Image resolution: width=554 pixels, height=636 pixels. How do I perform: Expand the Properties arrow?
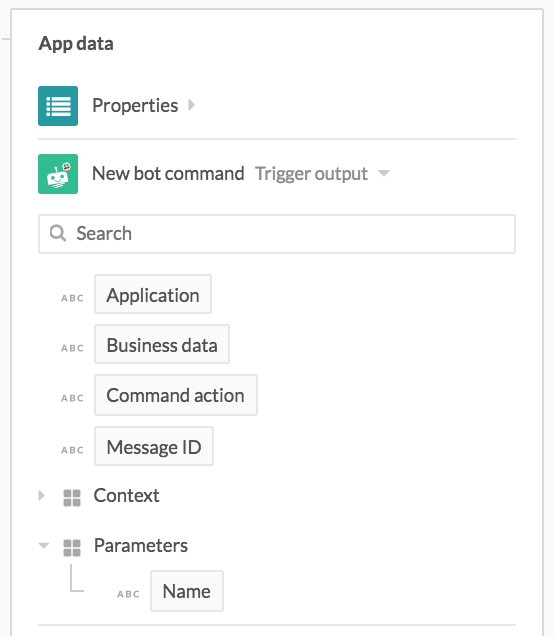[192, 105]
